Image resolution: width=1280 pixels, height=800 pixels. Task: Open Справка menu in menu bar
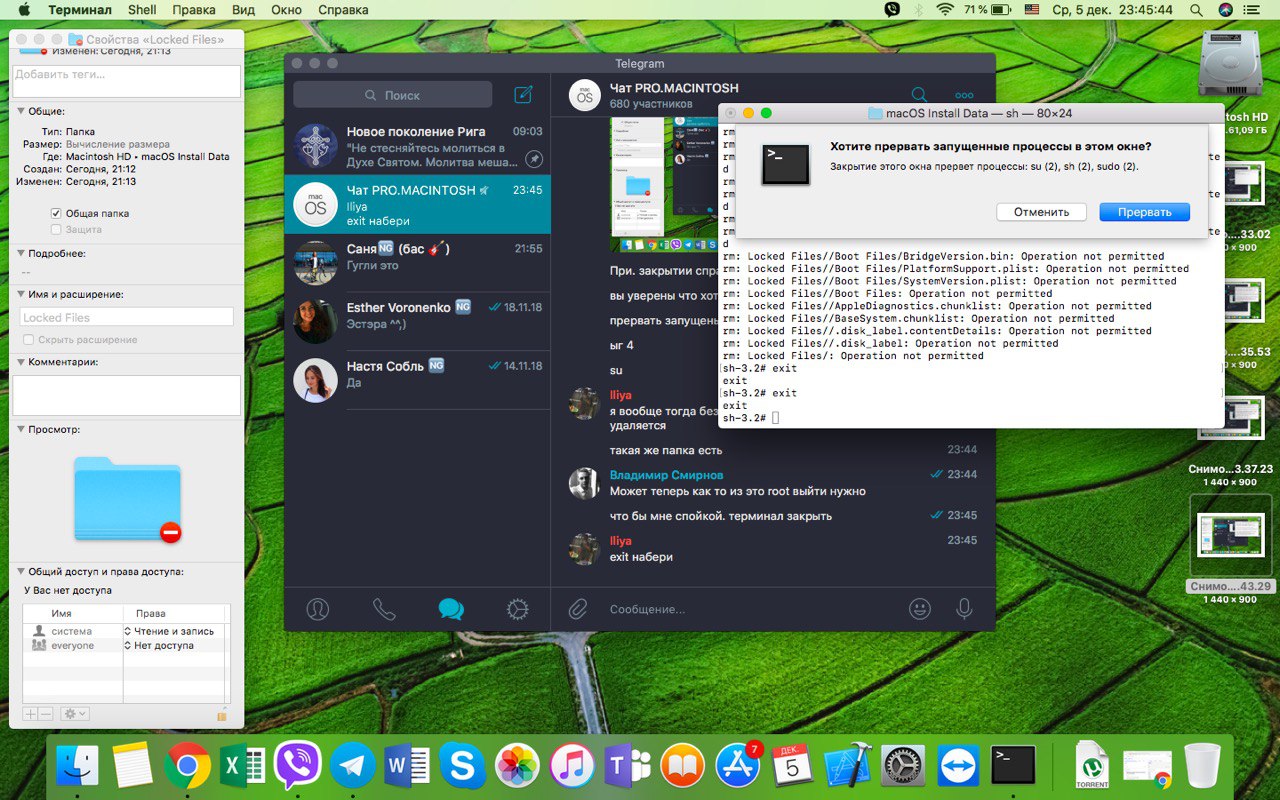[343, 9]
